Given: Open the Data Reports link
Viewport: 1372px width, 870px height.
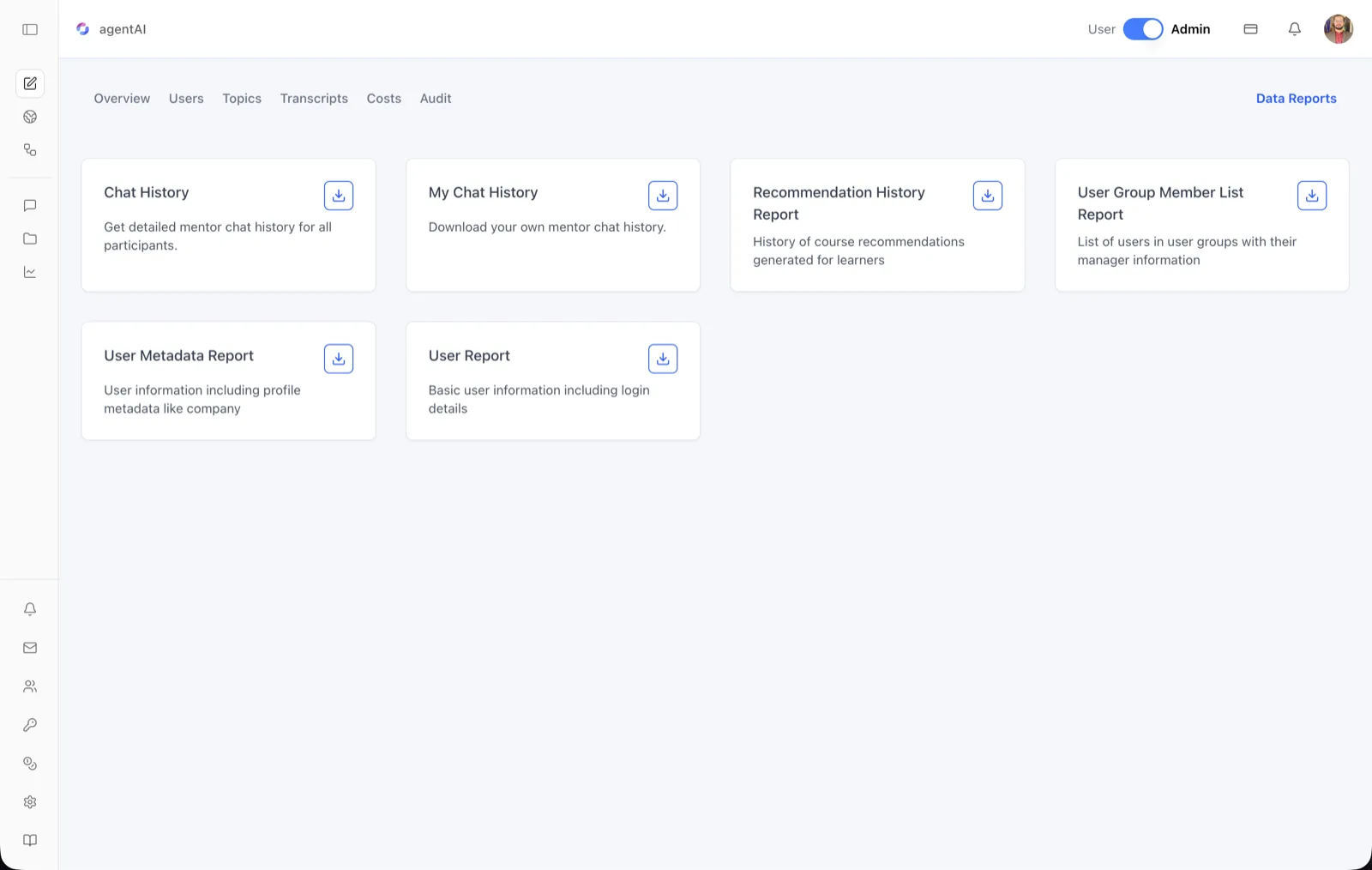Looking at the screenshot, I should click(1296, 99).
